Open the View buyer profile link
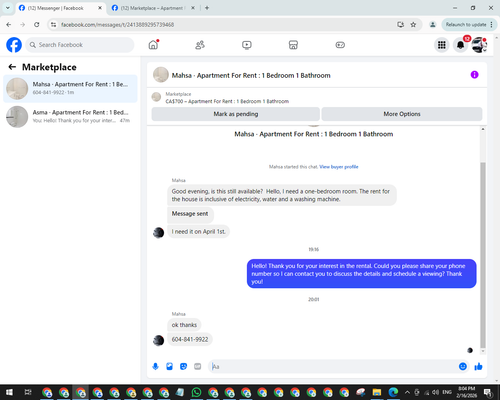The width and height of the screenshot is (500, 400). coord(339,167)
